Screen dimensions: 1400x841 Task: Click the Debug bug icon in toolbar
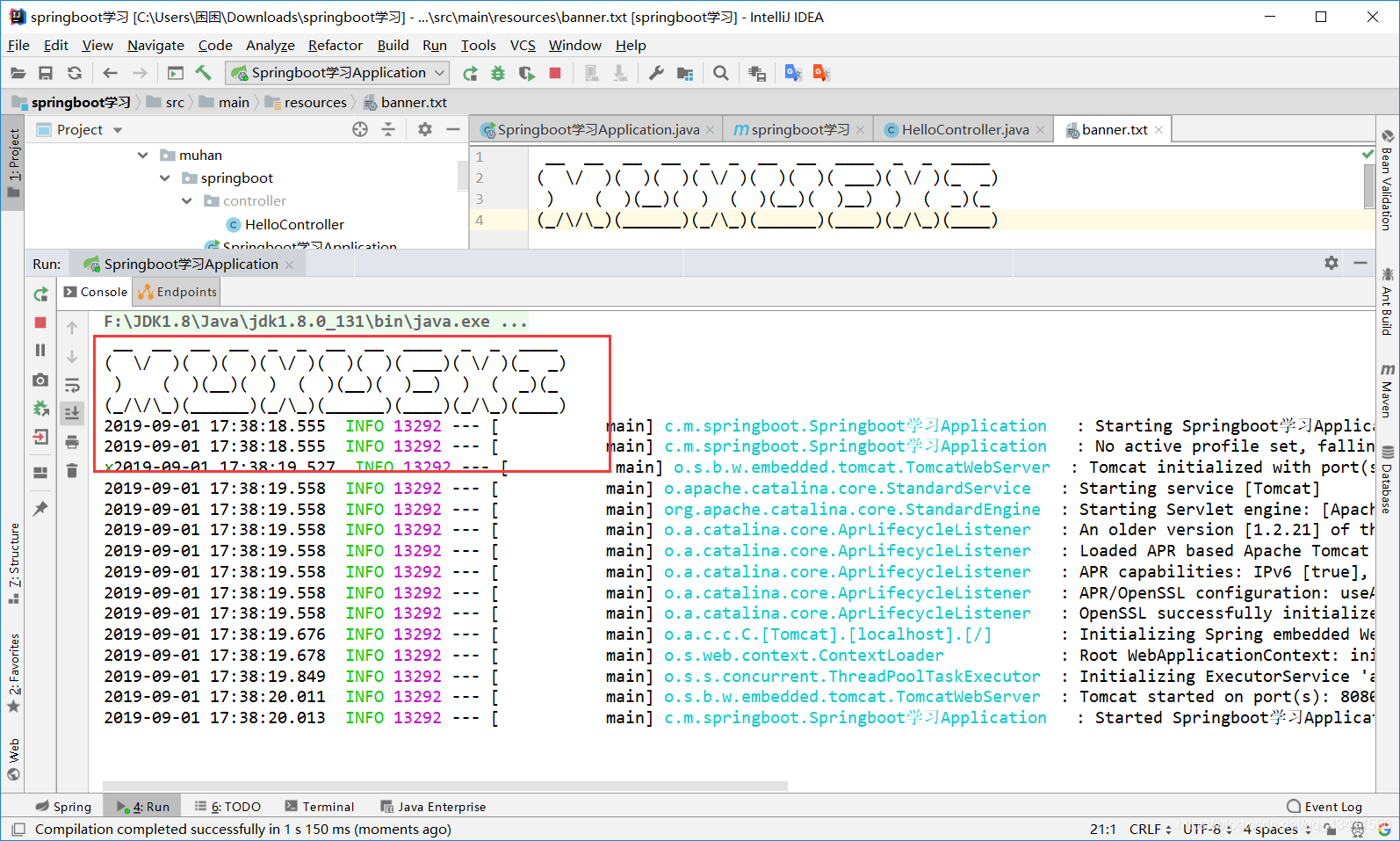[498, 73]
